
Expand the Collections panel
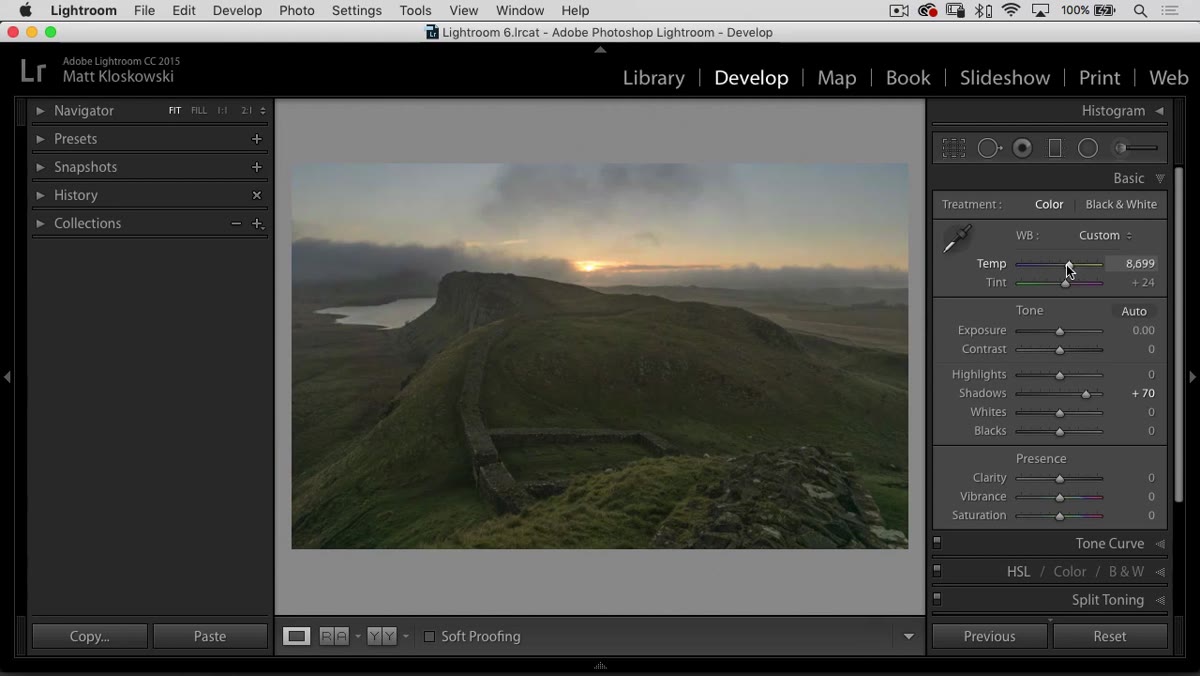(40, 223)
